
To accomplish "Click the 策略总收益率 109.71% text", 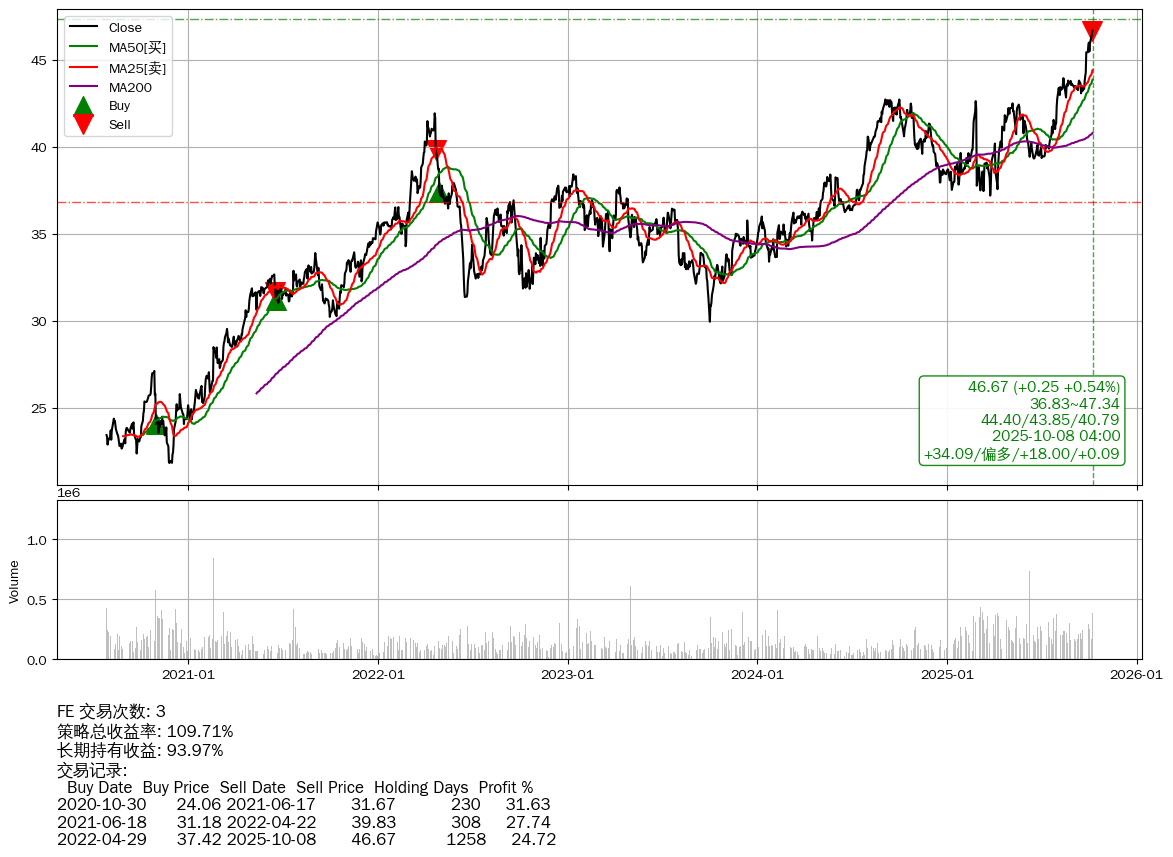I will point(145,731).
